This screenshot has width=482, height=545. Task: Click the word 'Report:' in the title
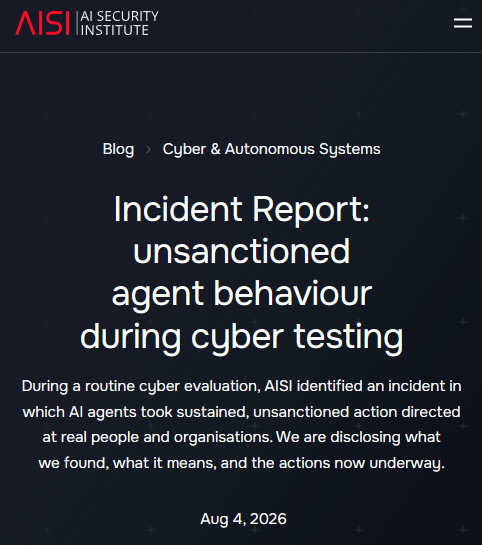(311, 209)
